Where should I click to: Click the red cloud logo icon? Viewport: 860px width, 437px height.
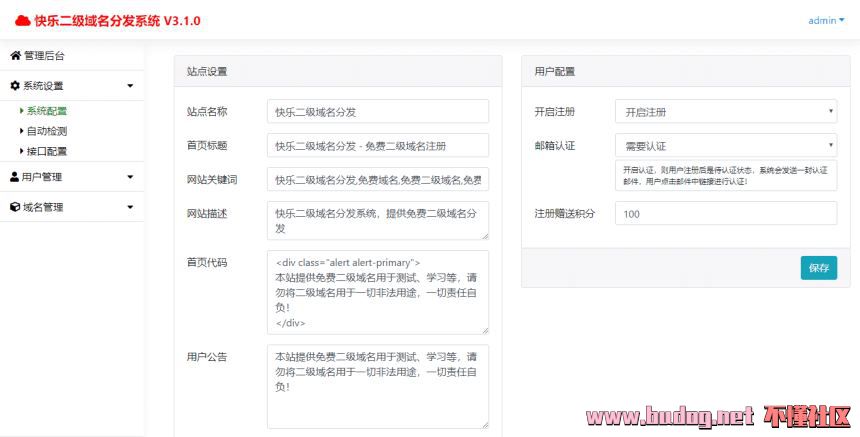point(22,20)
